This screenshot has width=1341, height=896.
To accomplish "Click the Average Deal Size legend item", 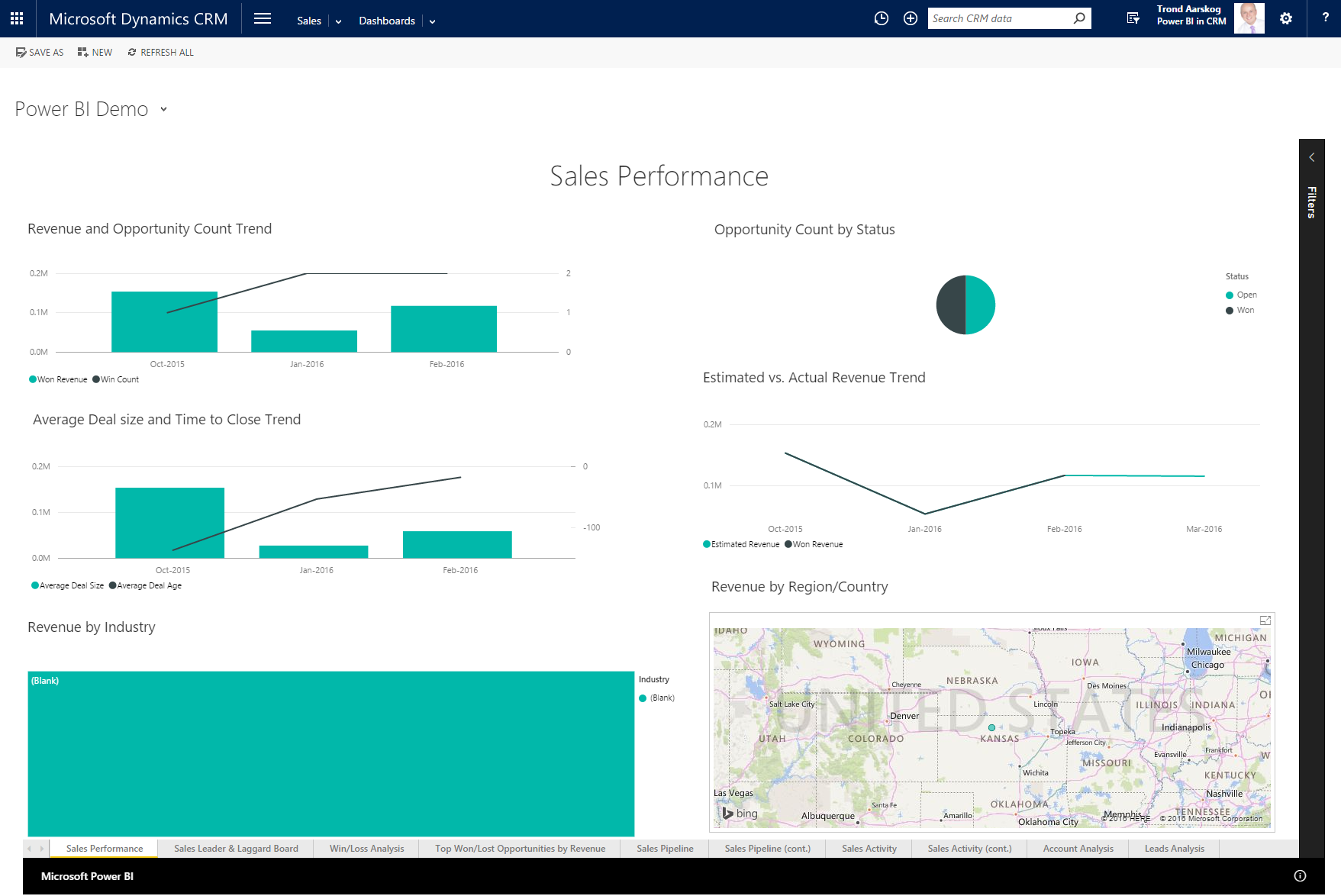I will click(x=67, y=585).
